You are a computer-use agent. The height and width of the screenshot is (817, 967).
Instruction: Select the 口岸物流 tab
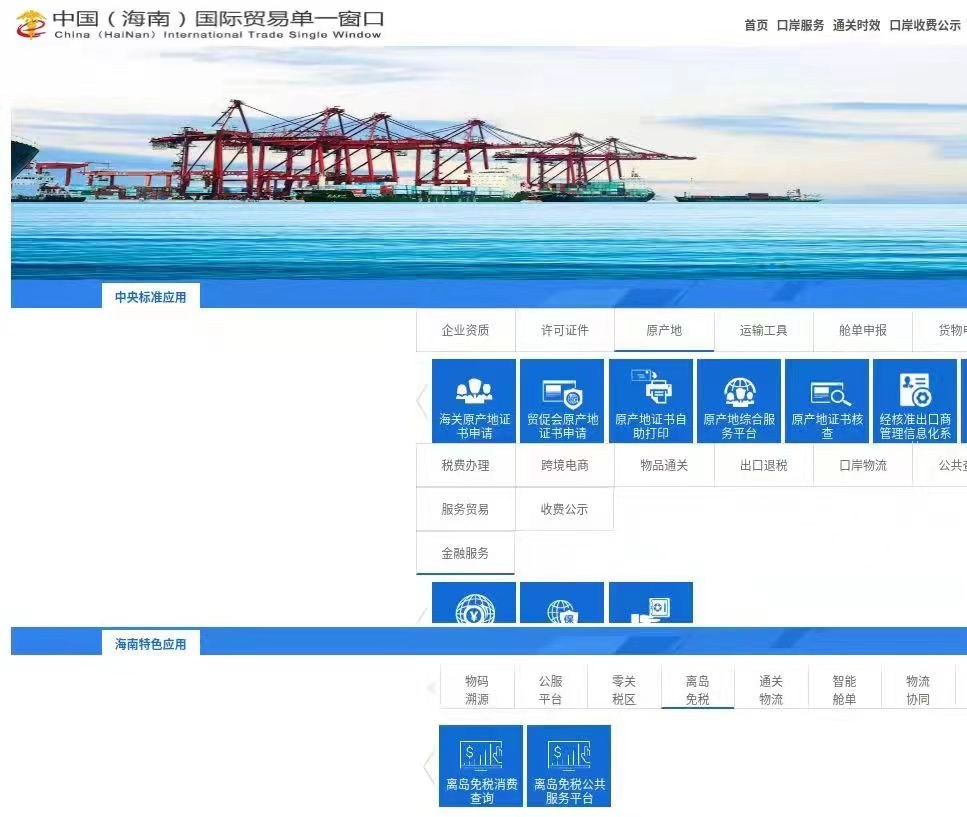coord(863,466)
